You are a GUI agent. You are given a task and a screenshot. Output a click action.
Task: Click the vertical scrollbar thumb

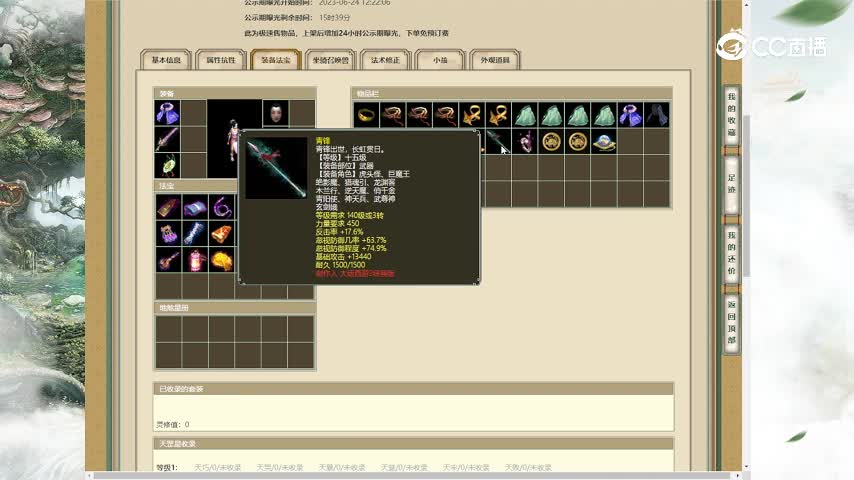tap(746, 196)
